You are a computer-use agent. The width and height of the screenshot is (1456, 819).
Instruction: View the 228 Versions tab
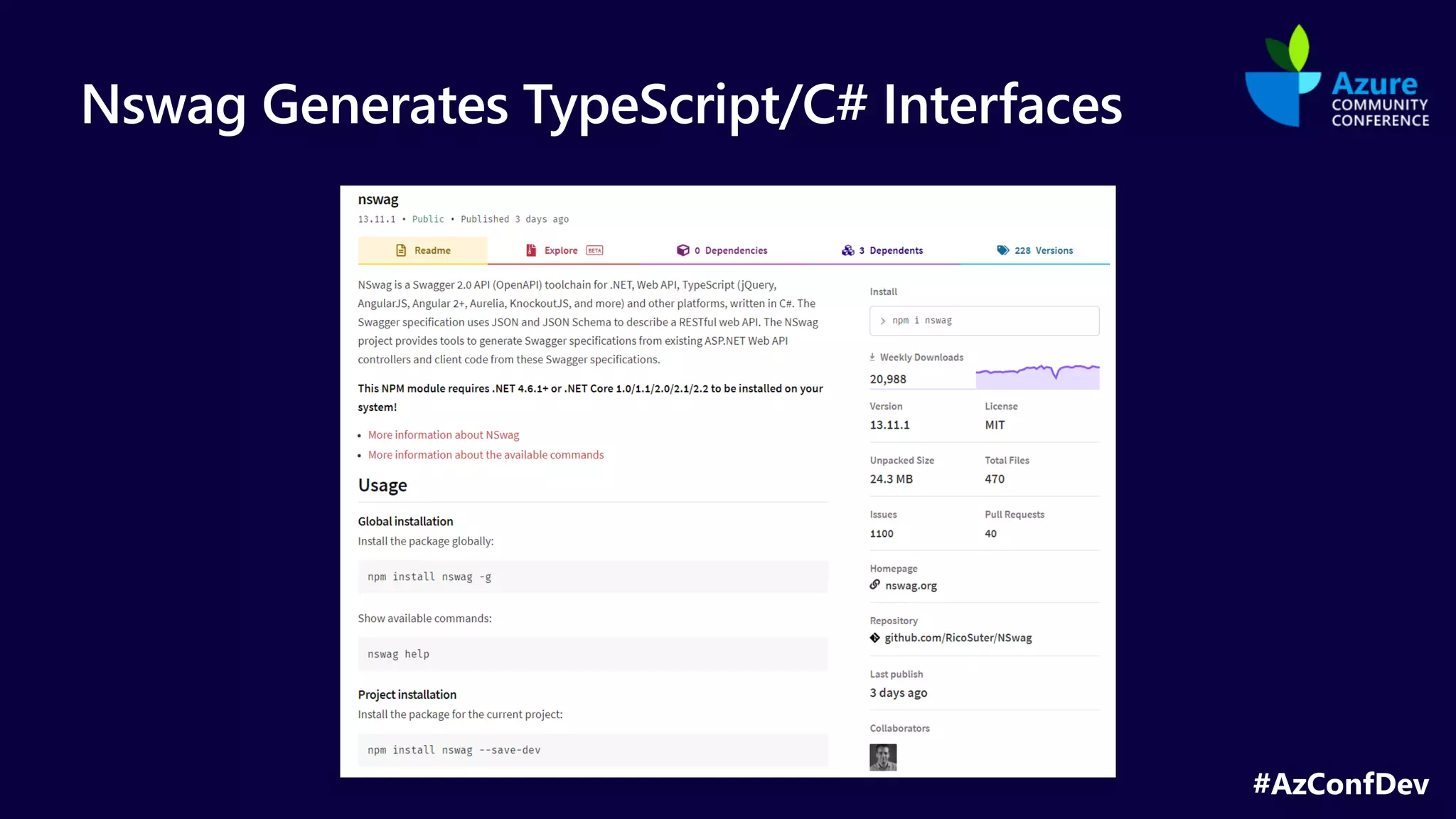(x=1034, y=250)
